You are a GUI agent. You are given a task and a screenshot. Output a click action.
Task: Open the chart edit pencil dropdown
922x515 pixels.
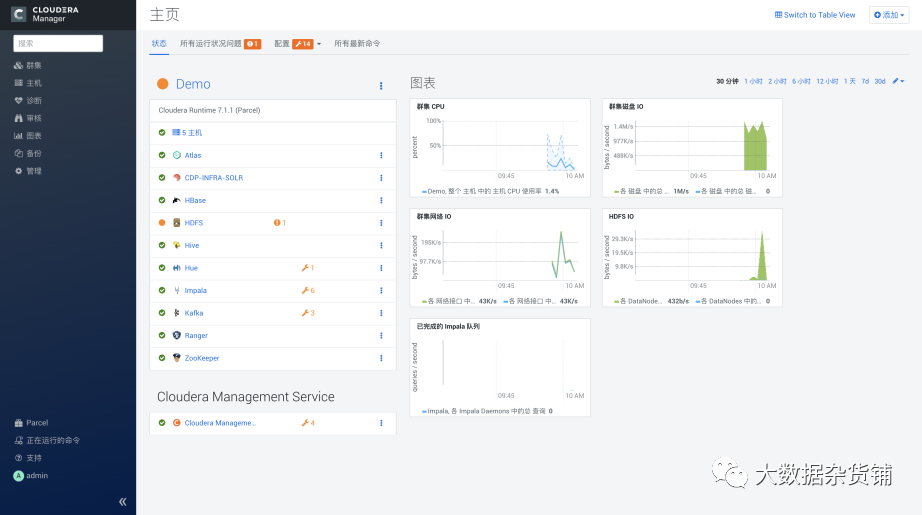(898, 81)
